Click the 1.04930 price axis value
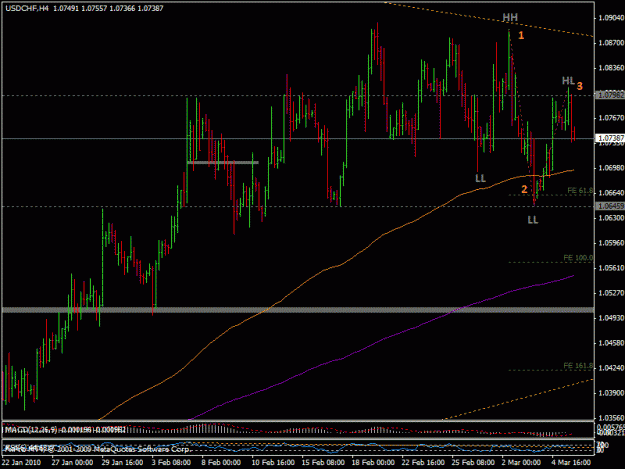The height and width of the screenshot is (469, 625). click(611, 318)
